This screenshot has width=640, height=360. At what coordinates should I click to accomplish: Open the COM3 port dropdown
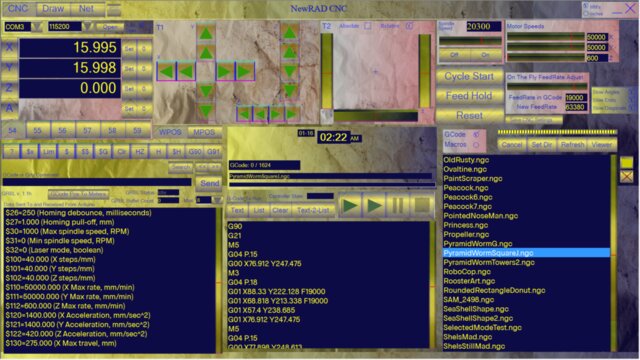coord(37,27)
